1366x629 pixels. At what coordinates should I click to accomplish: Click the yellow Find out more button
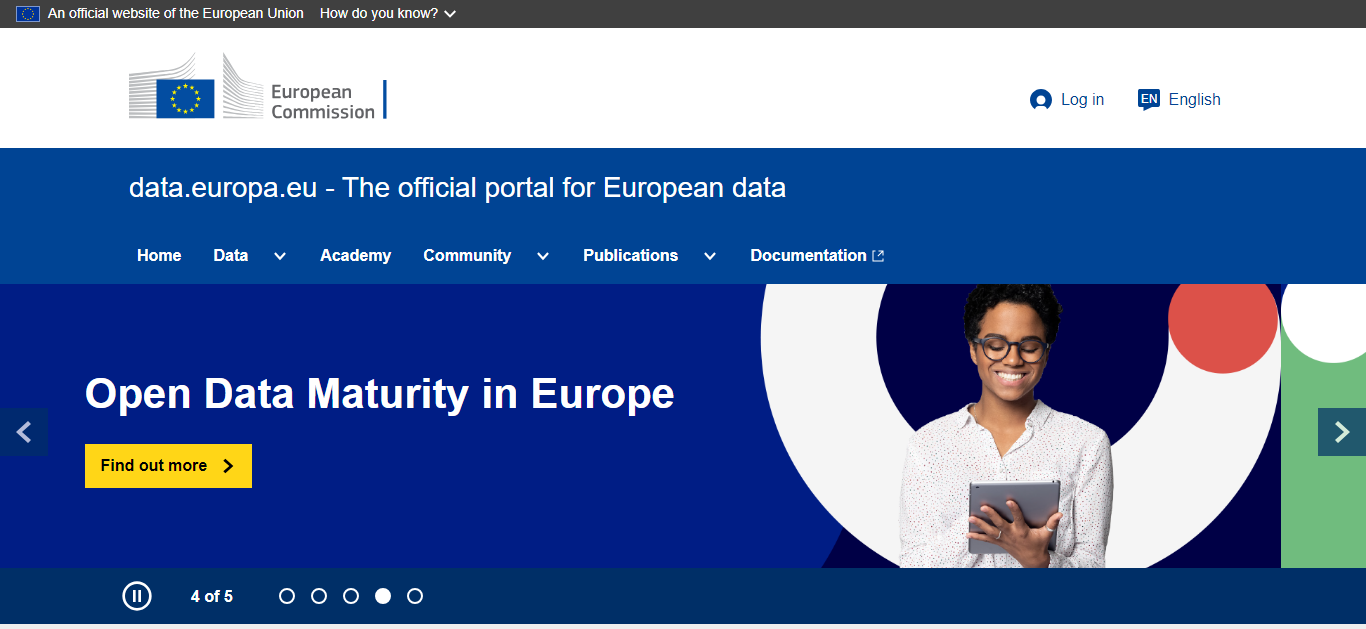168,466
